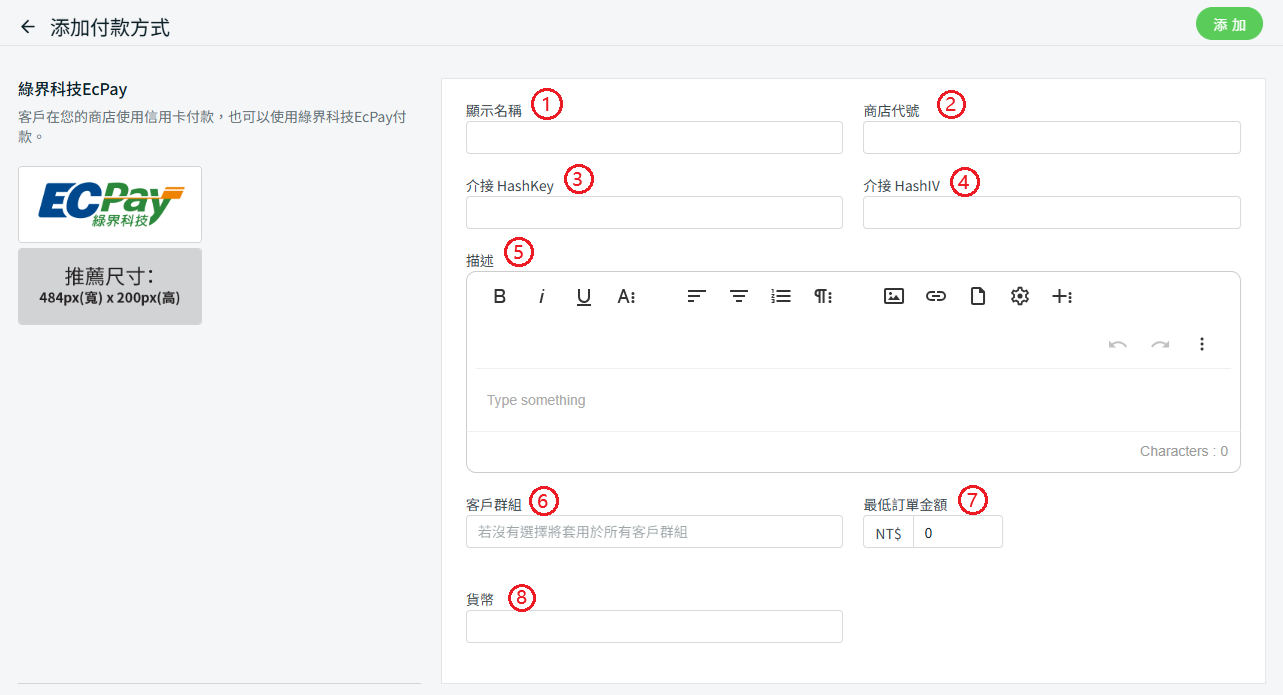Toggle italic formatting in description editor
Viewport: 1283px width, 695px height.
tap(542, 296)
